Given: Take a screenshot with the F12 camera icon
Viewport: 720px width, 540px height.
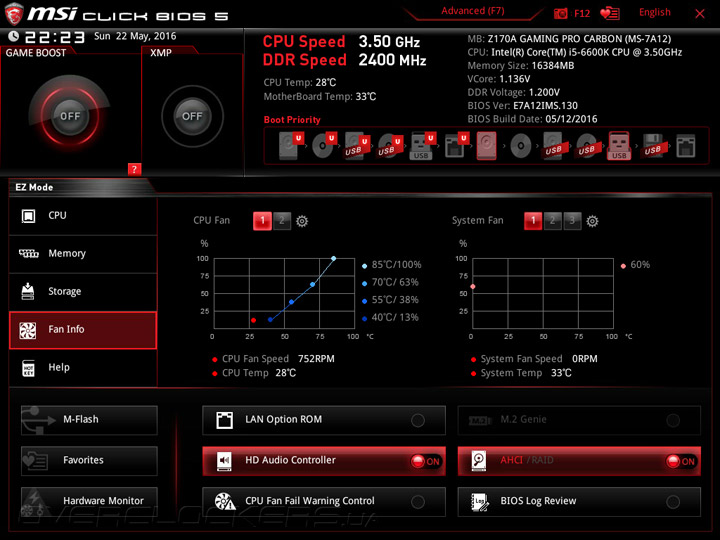Looking at the screenshot, I should click(x=560, y=13).
